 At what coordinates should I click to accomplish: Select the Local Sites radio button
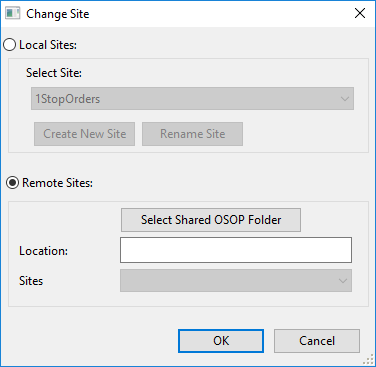[x=10, y=45]
